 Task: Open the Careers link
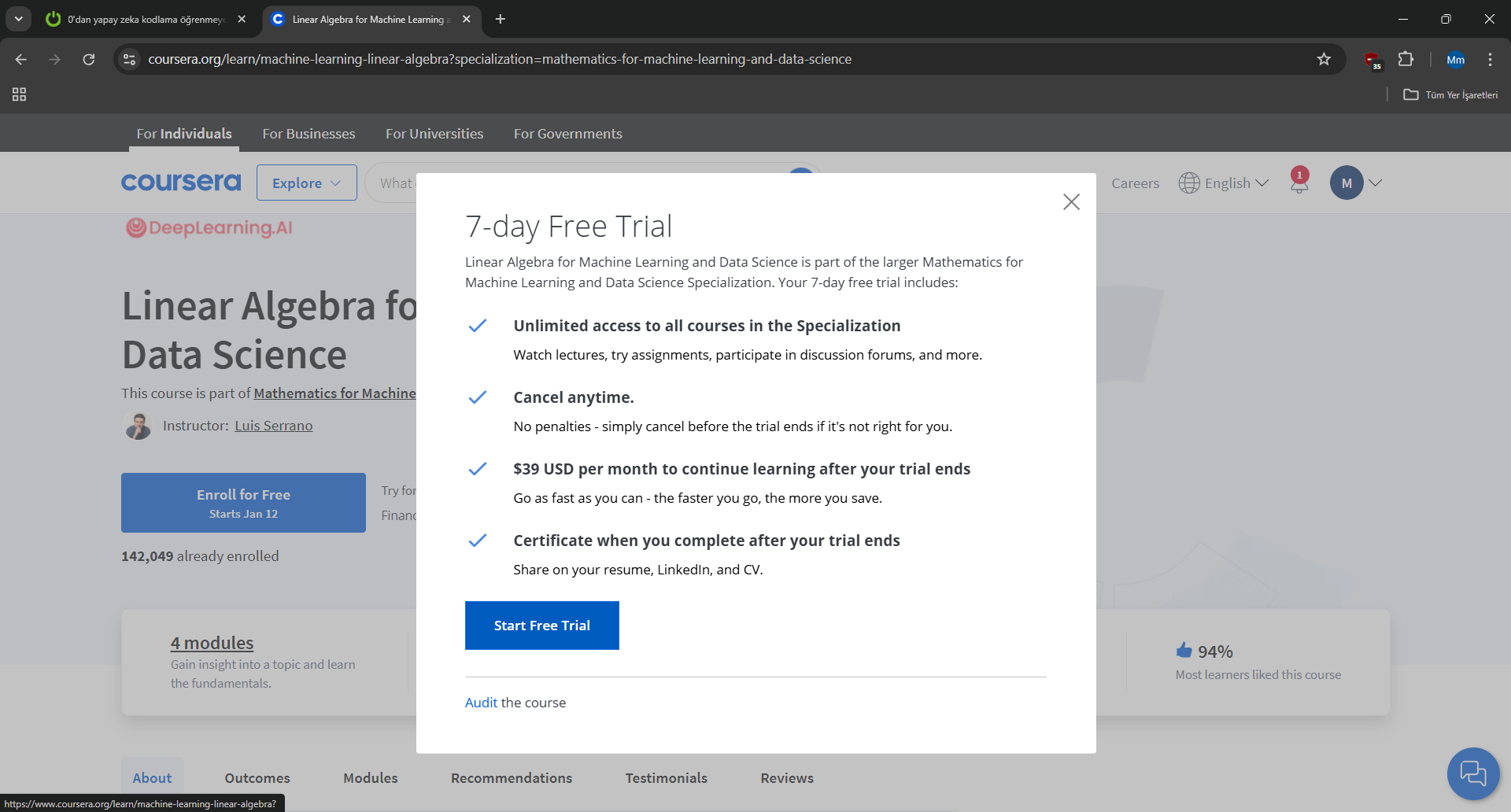point(1135,183)
